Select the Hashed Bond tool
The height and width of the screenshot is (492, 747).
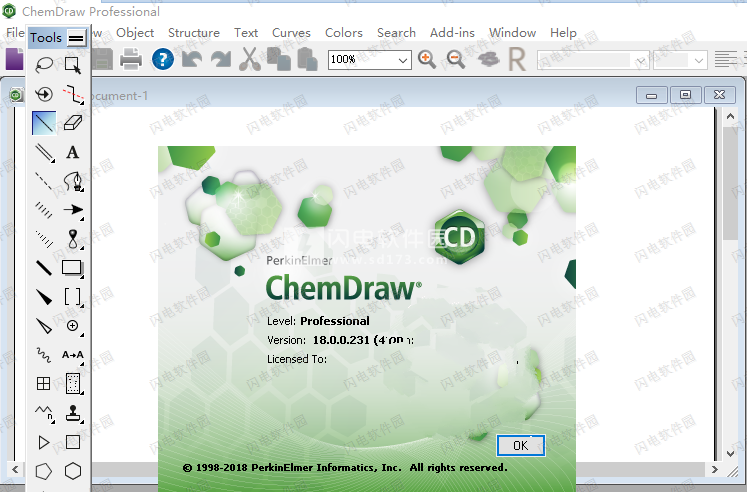(x=44, y=210)
